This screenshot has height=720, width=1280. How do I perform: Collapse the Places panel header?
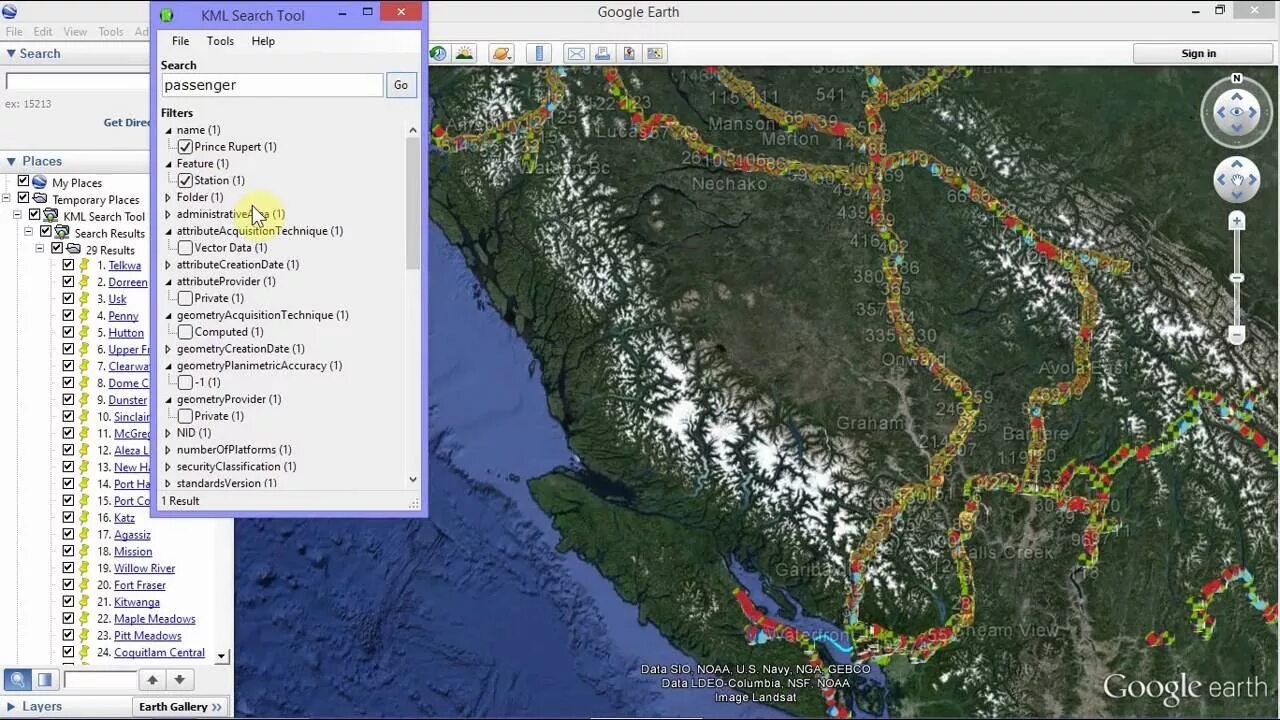point(11,161)
